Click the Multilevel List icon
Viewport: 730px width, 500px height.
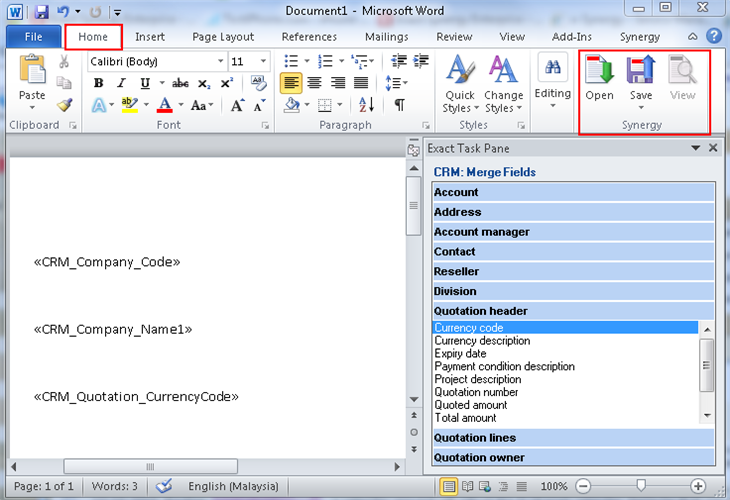click(x=359, y=61)
